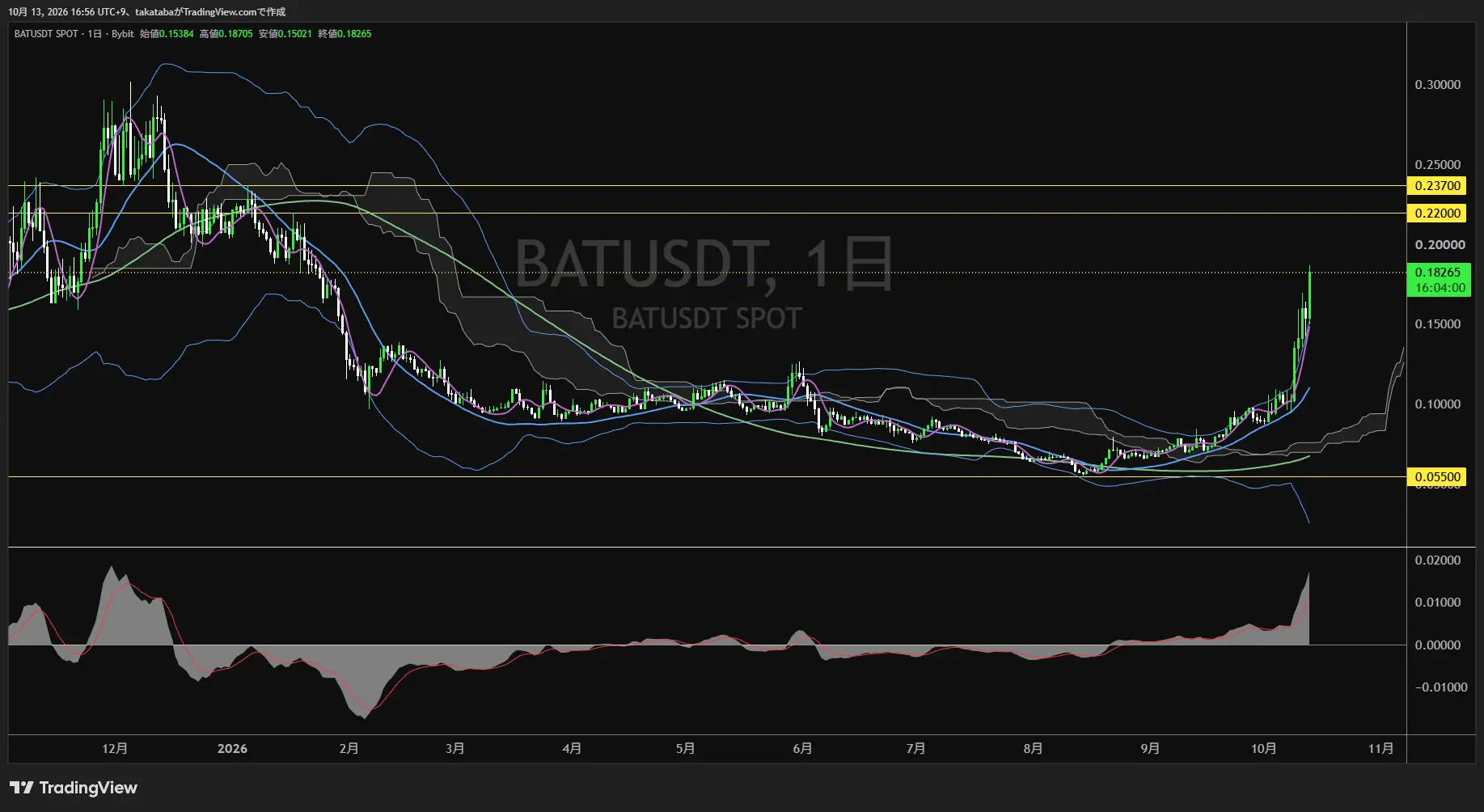This screenshot has height=812, width=1484.
Task: Click the 2026 label on time axis
Action: pos(232,749)
